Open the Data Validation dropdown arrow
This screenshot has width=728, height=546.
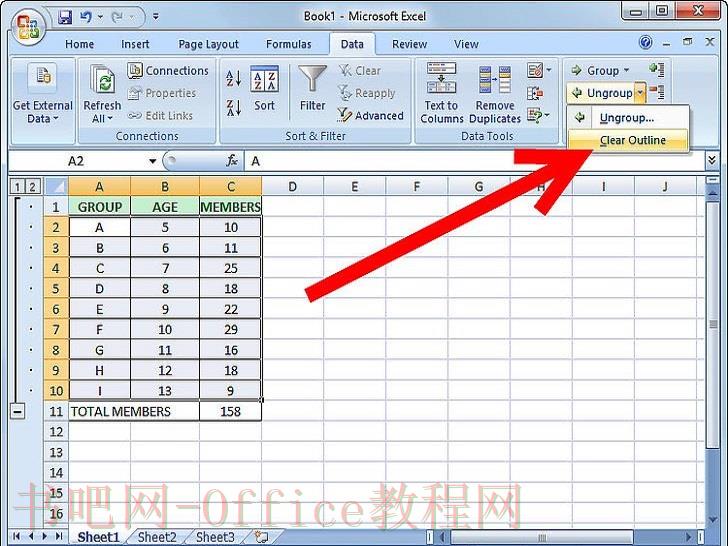(549, 71)
